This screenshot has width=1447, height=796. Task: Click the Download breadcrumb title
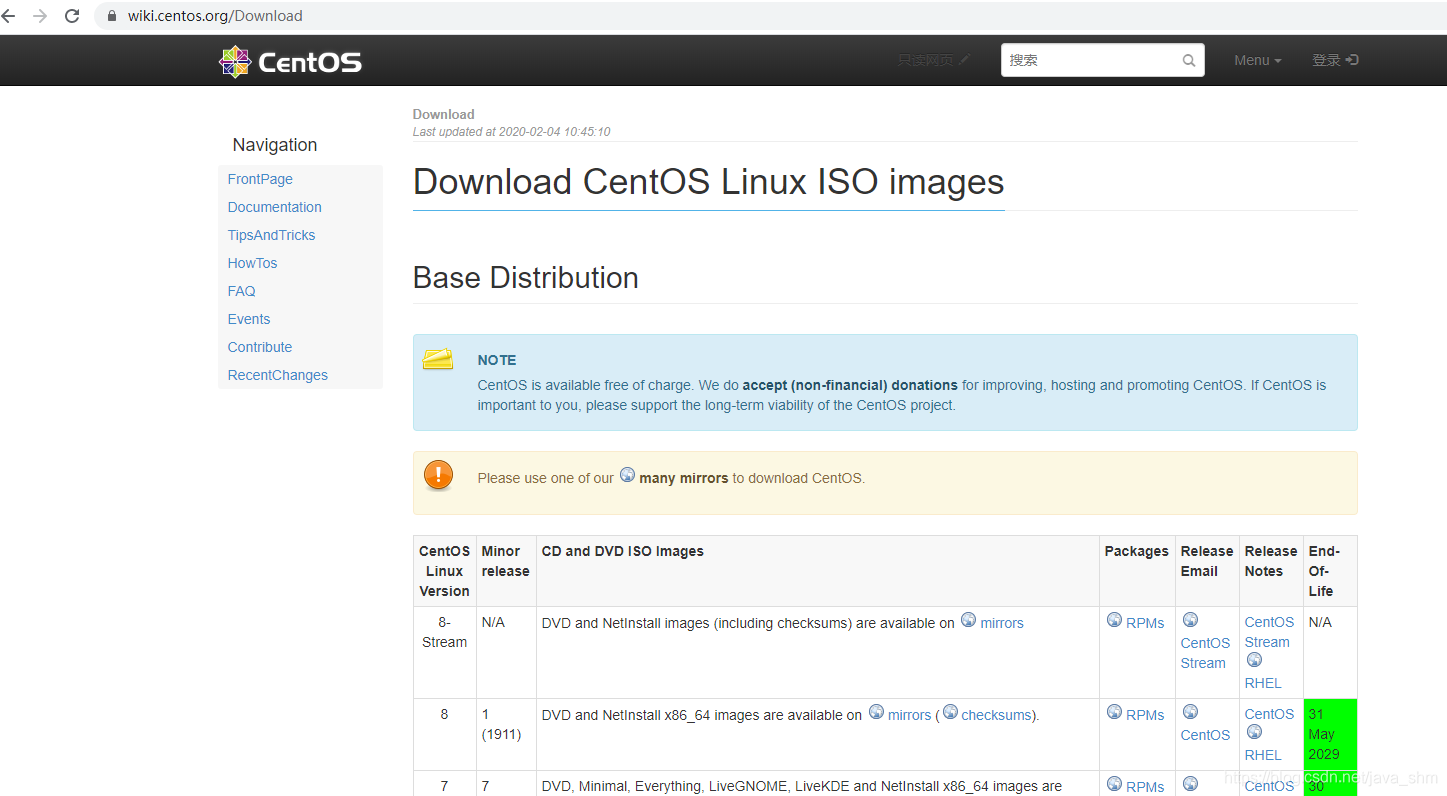point(443,114)
